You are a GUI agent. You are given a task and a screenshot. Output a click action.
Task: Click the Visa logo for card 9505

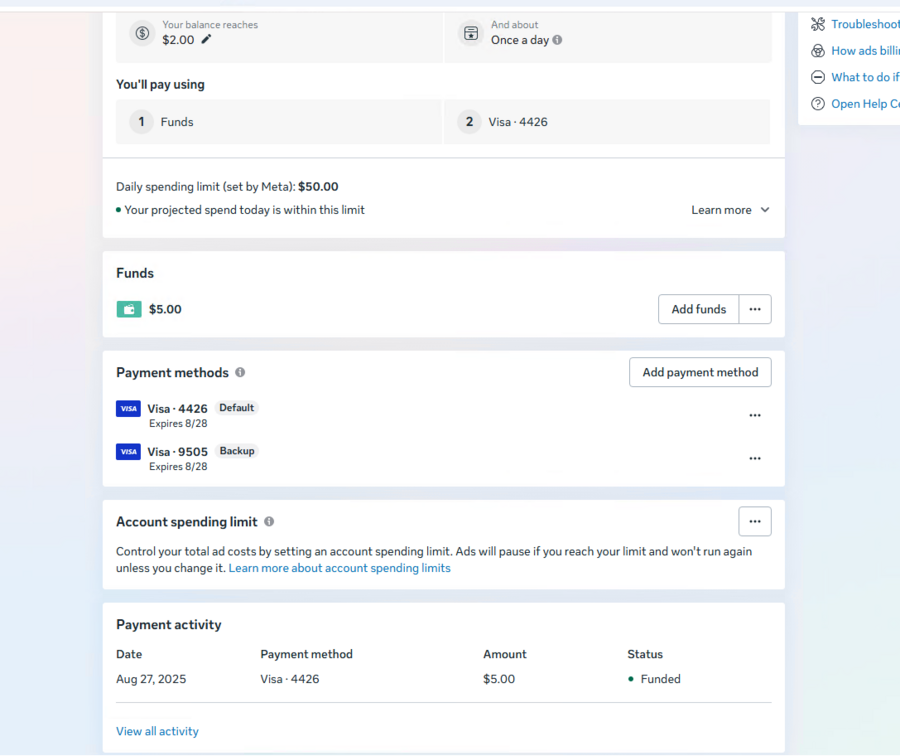pyautogui.click(x=129, y=451)
